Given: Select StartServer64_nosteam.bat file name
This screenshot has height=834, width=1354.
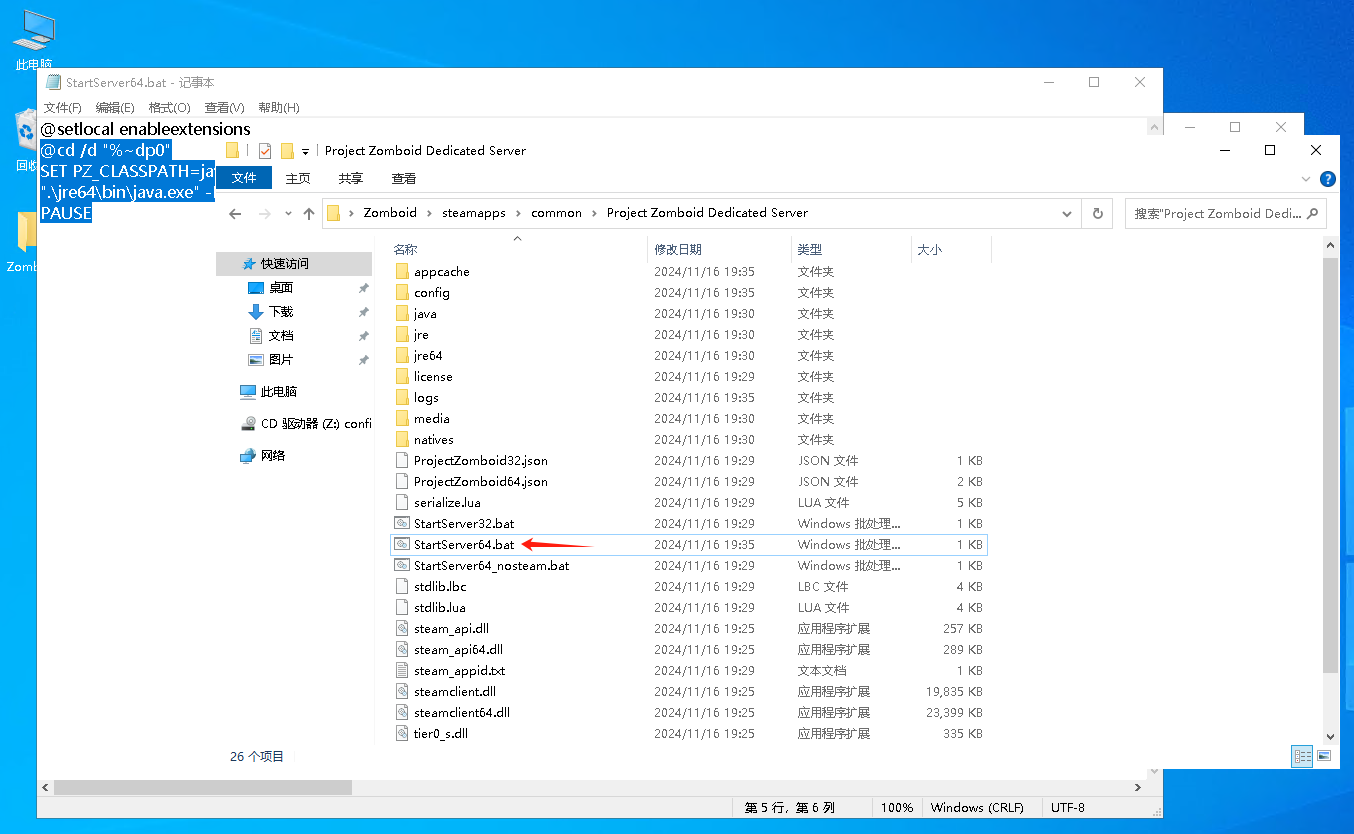Looking at the screenshot, I should click(491, 566).
